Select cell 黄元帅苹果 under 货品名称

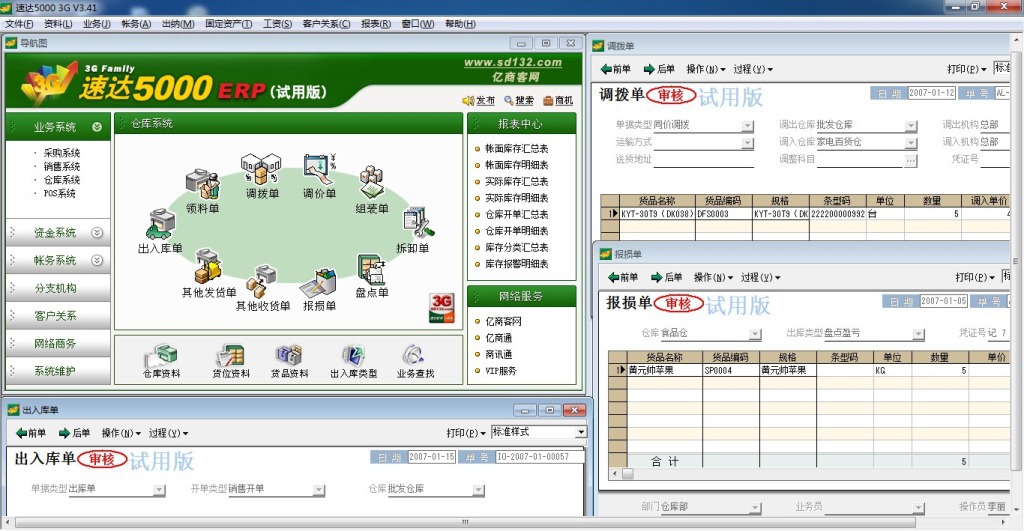coord(665,370)
